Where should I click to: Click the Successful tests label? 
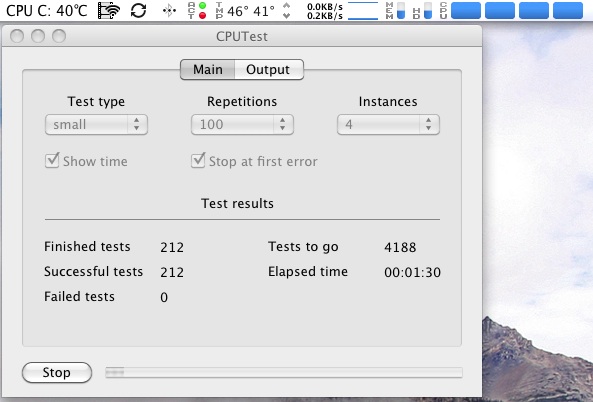pyautogui.click(x=93, y=272)
